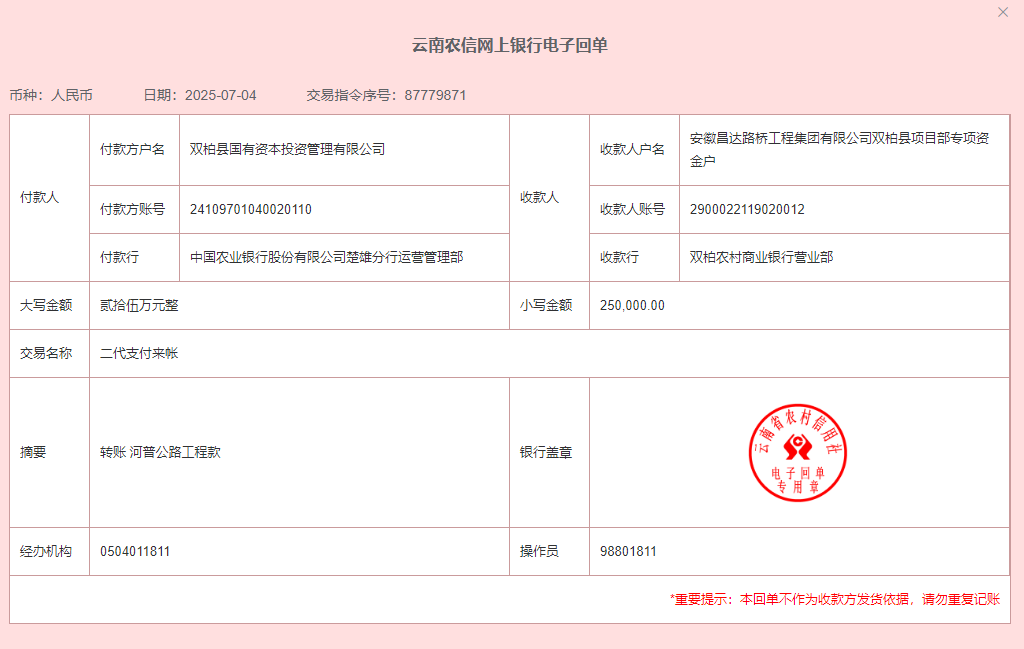The width and height of the screenshot is (1024, 649).
Task: Select payee account number 2900022119020012
Action: pos(747,209)
